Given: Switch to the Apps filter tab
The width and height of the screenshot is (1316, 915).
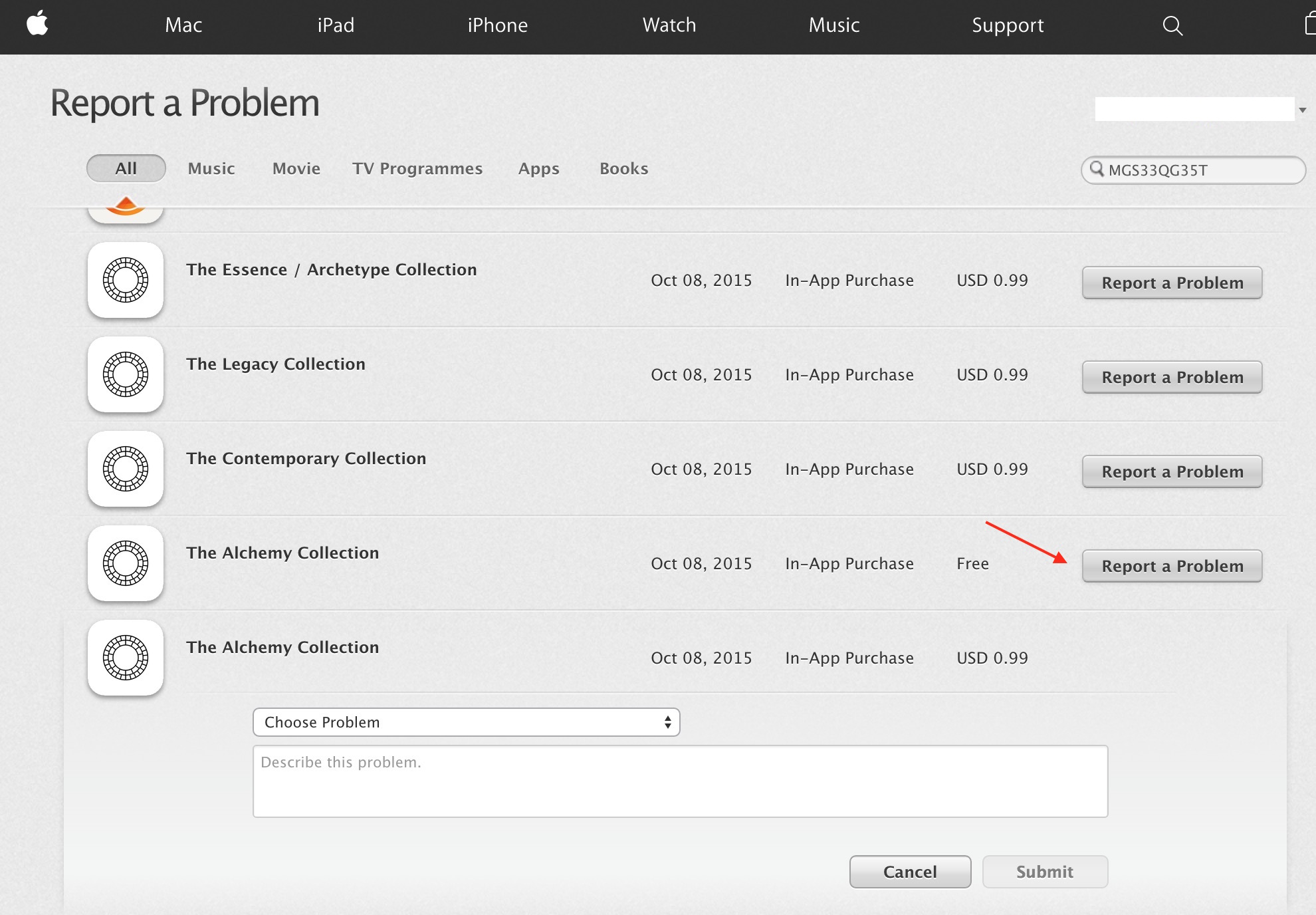Looking at the screenshot, I should [x=538, y=168].
